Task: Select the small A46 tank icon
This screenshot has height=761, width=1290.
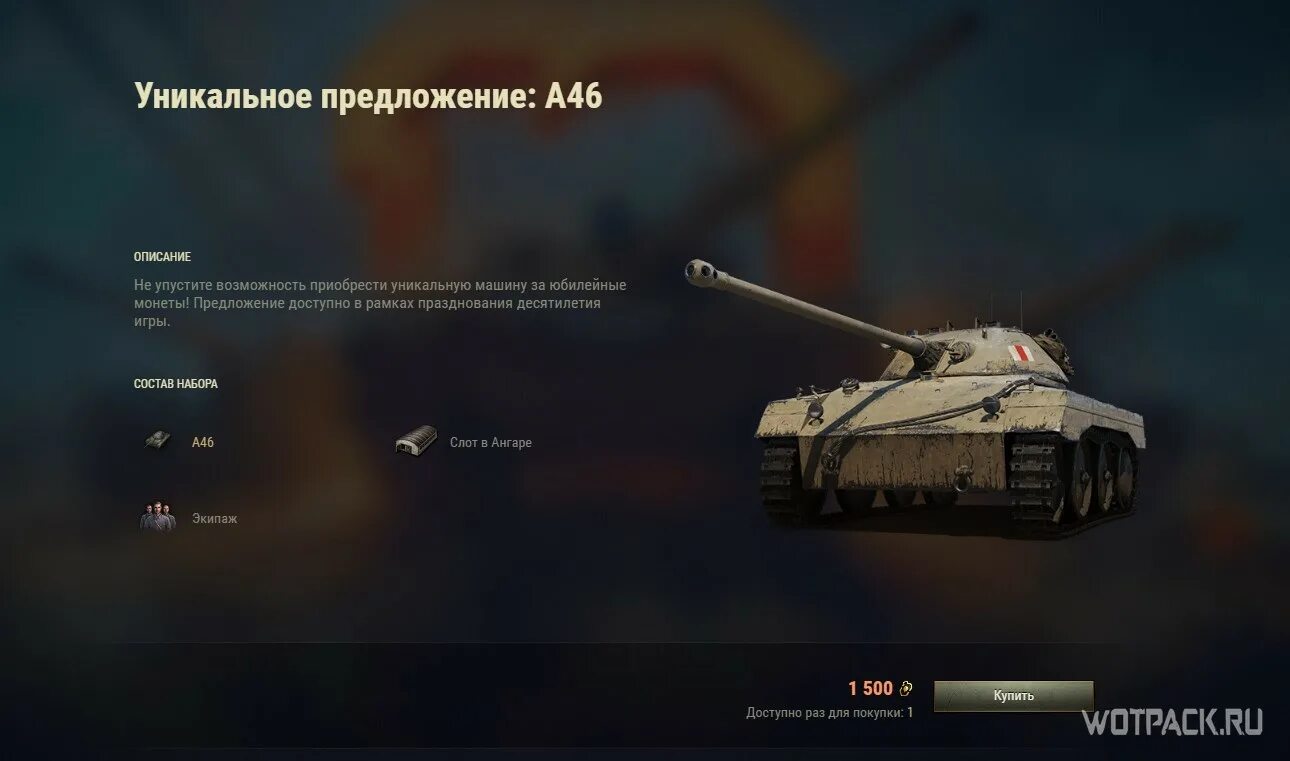Action: tap(156, 441)
